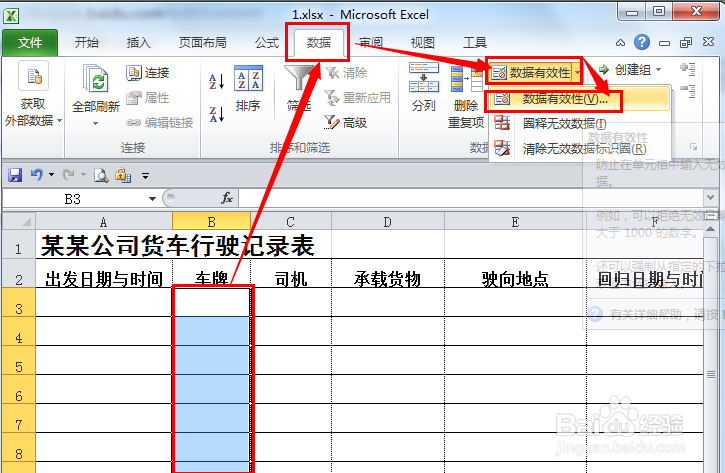
Task: Click the 创建组 group button
Action: [625, 70]
